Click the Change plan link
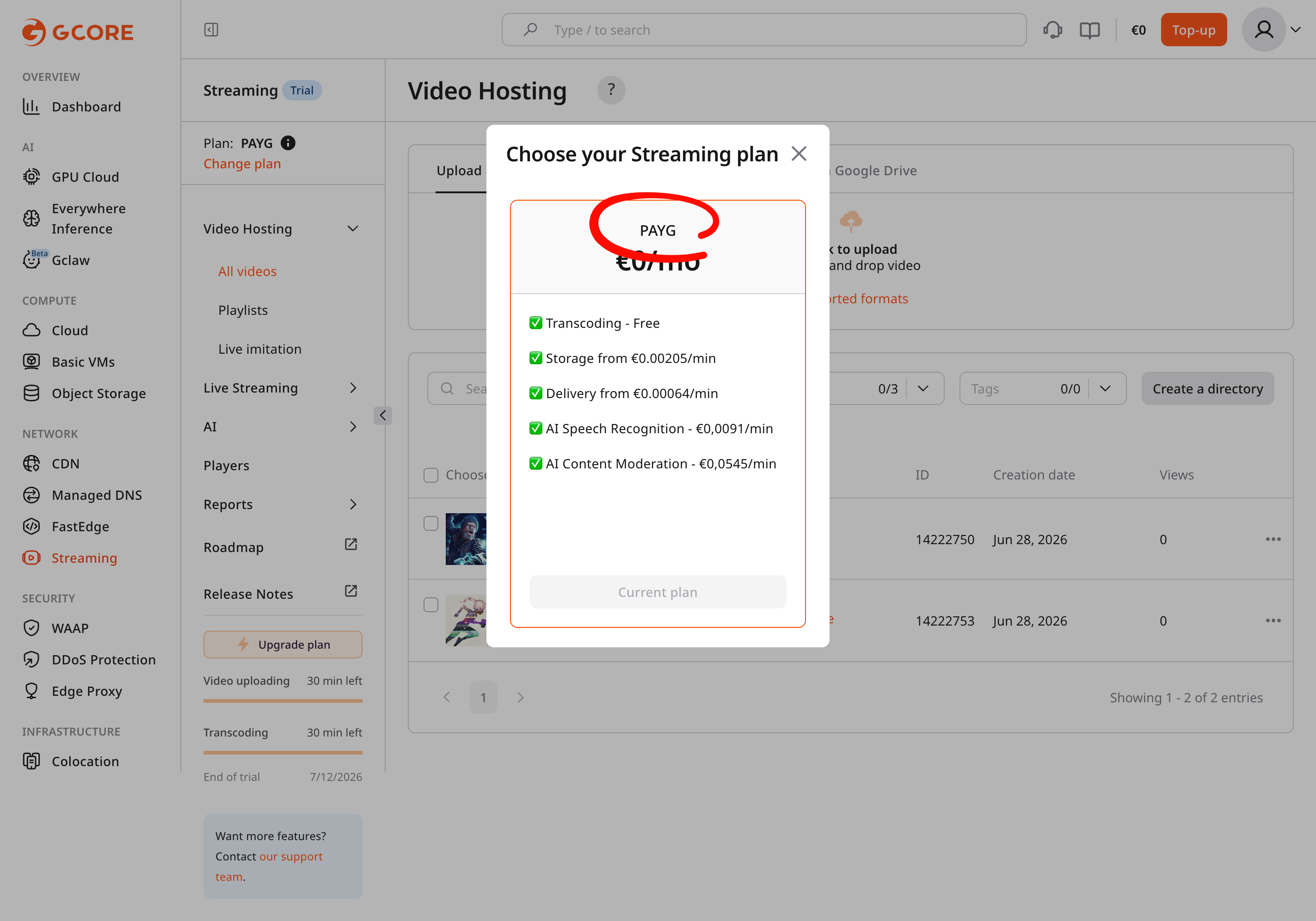1316x921 pixels. click(x=242, y=164)
